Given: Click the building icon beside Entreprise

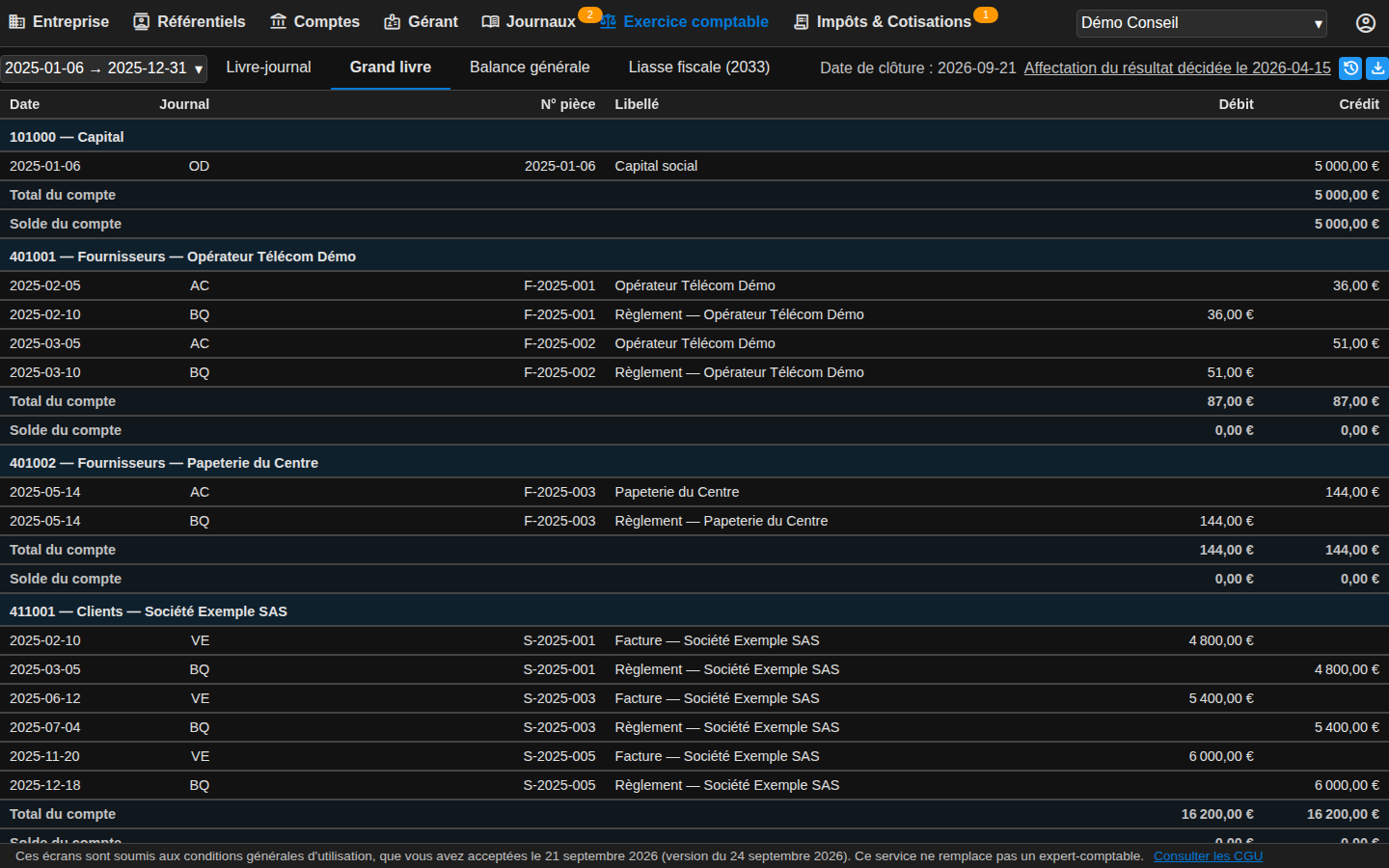Looking at the screenshot, I should click(x=17, y=22).
